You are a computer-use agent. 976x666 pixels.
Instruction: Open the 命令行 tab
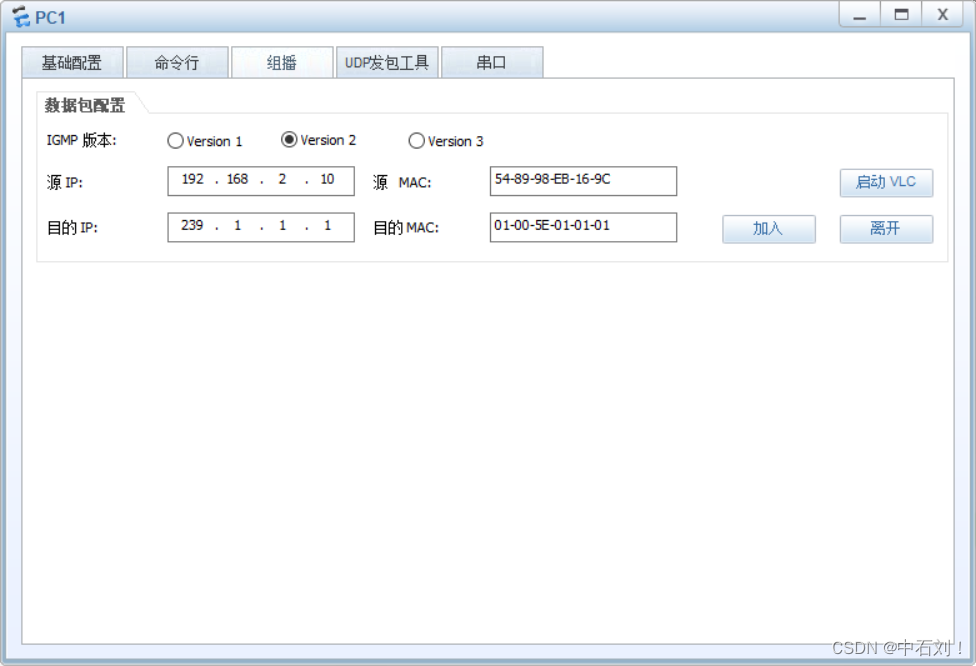[177, 61]
